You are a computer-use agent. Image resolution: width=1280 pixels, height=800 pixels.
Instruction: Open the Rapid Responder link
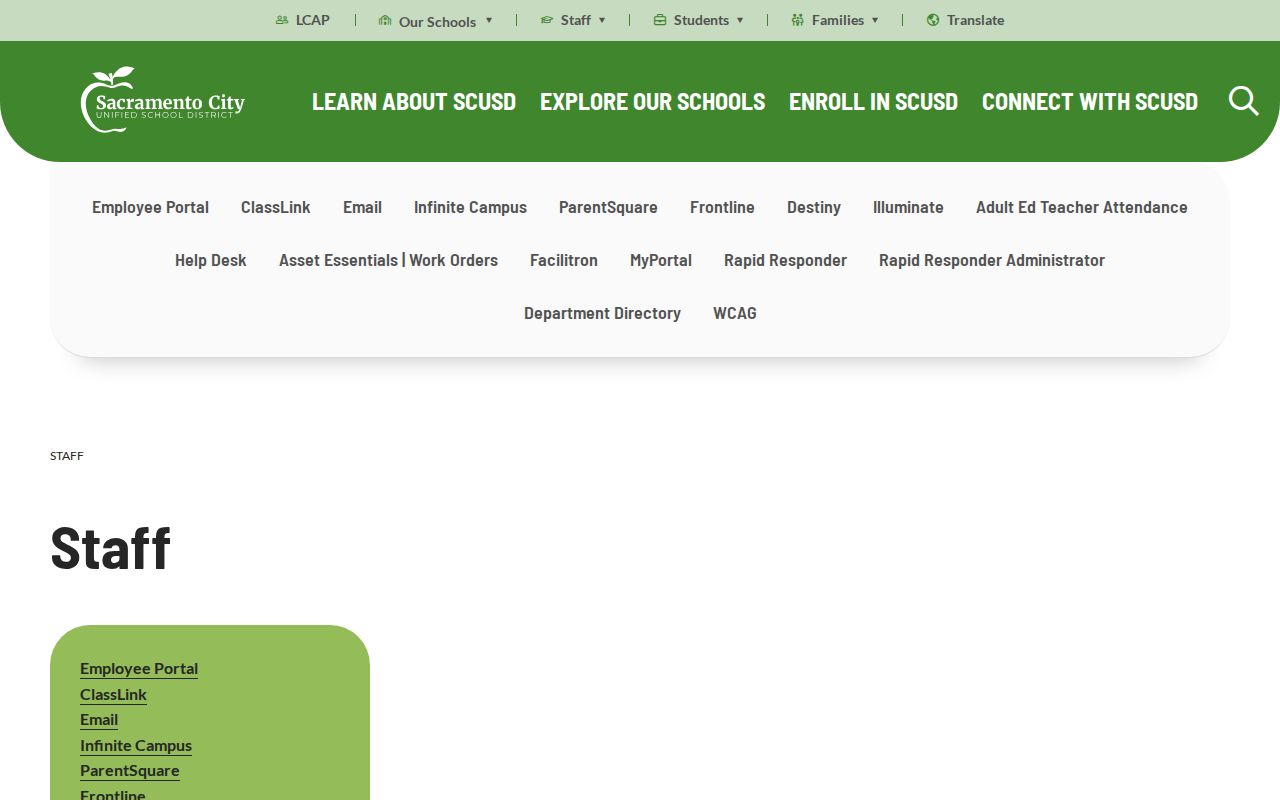[785, 260]
